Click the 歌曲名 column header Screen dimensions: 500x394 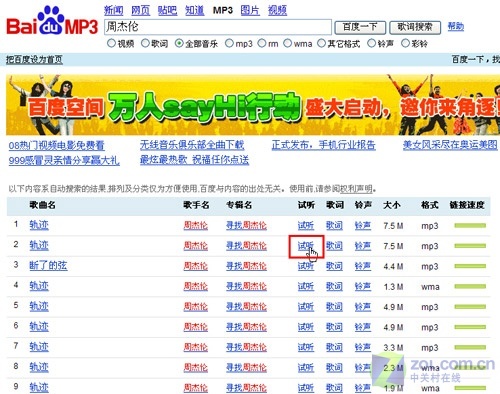(x=42, y=205)
